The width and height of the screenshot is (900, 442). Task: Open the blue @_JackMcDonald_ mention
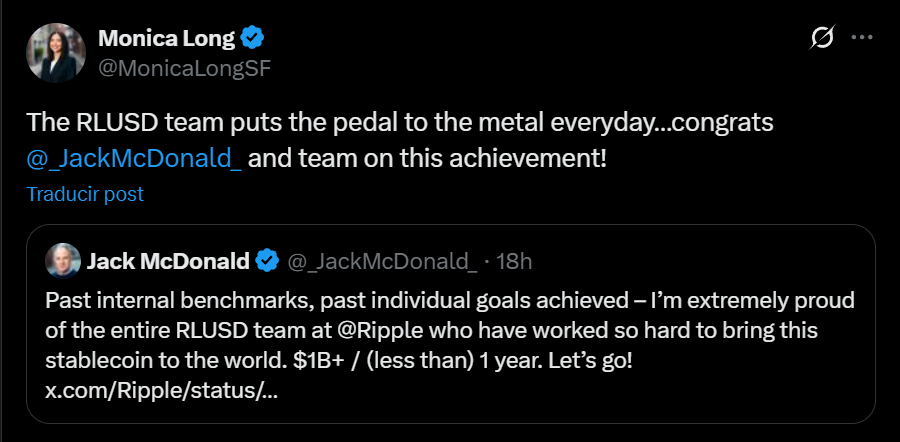(134, 157)
